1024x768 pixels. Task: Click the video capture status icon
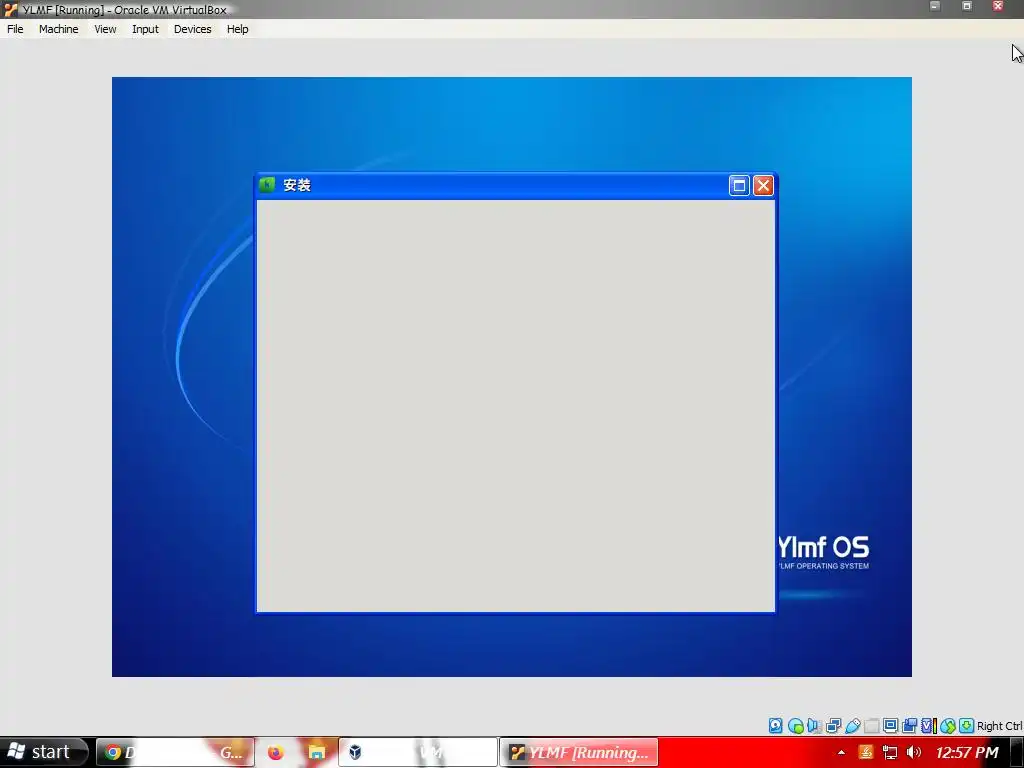(x=909, y=726)
